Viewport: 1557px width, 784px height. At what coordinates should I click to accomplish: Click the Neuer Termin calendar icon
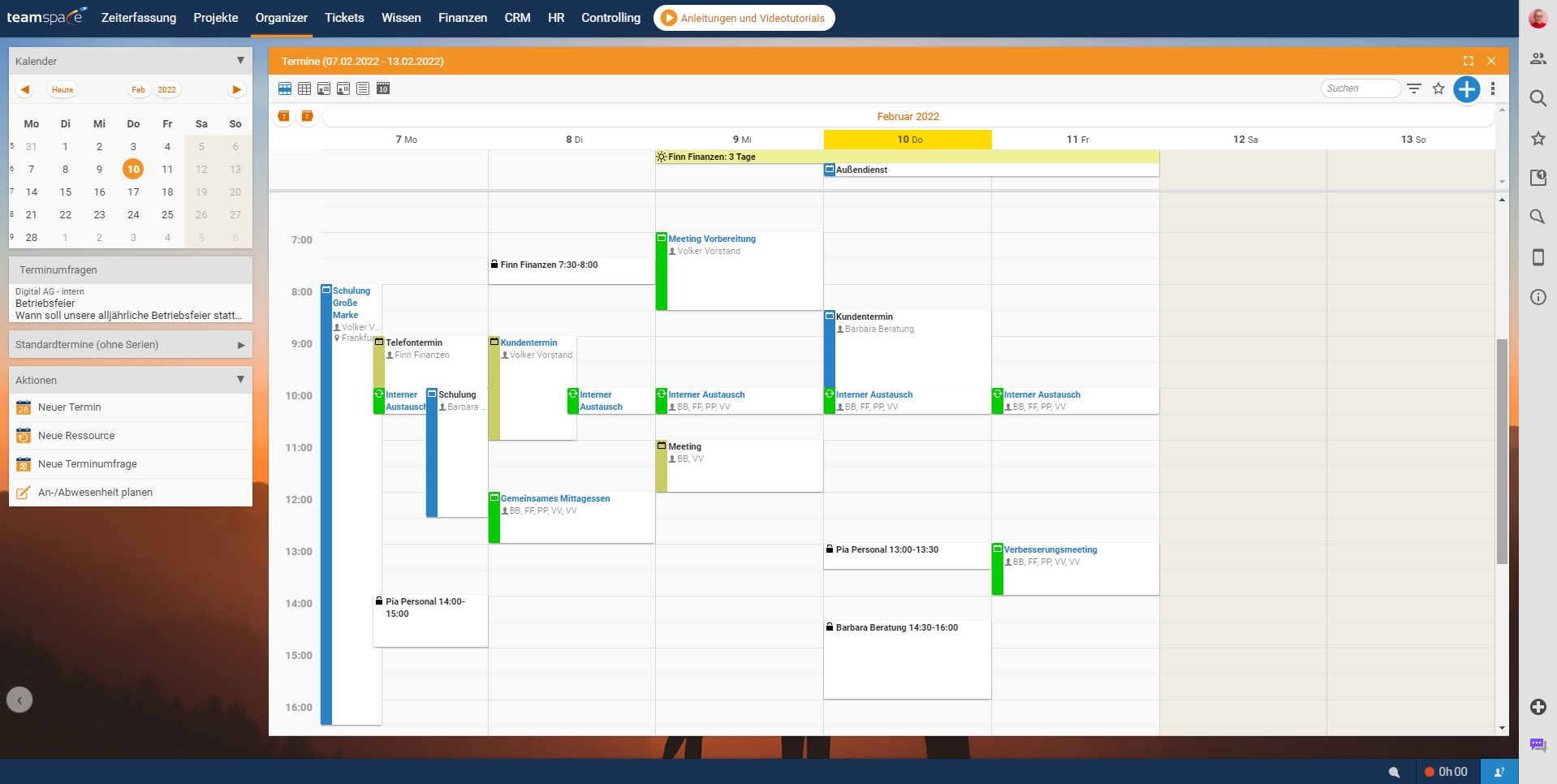point(24,407)
